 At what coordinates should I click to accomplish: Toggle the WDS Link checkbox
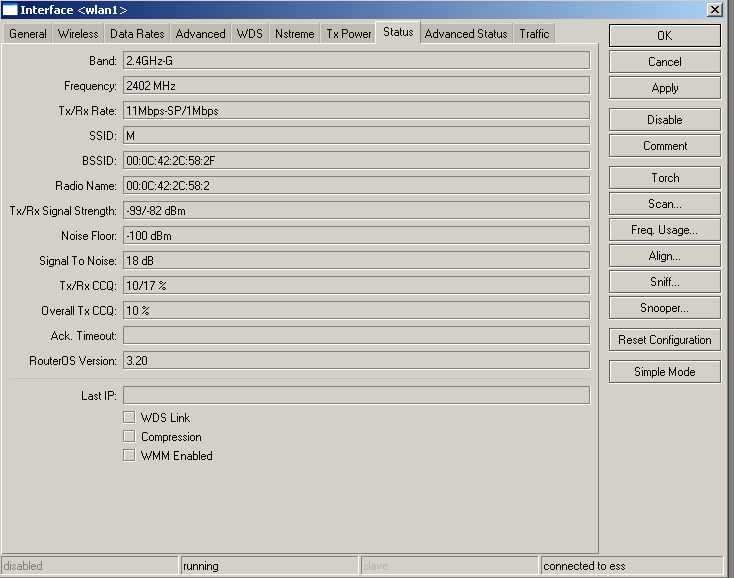point(129,417)
